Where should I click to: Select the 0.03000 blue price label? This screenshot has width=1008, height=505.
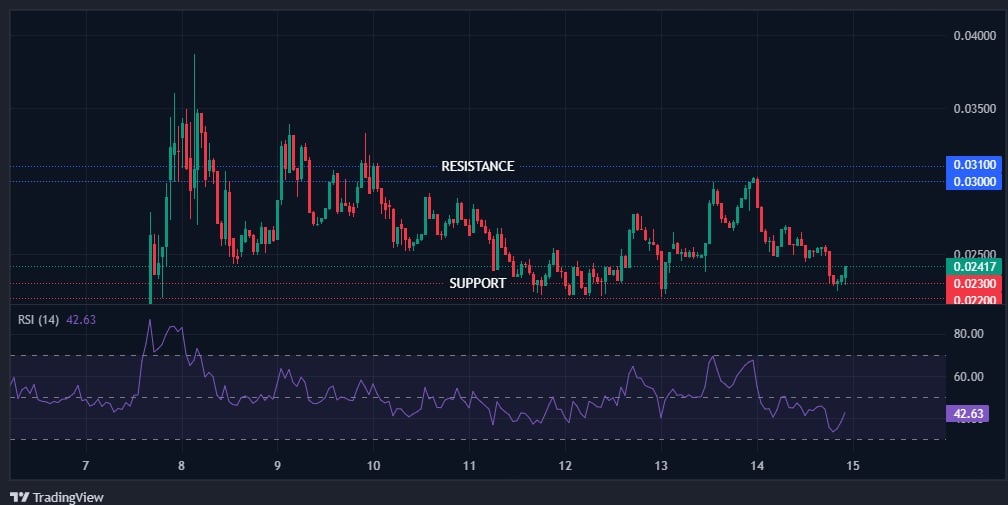973,181
